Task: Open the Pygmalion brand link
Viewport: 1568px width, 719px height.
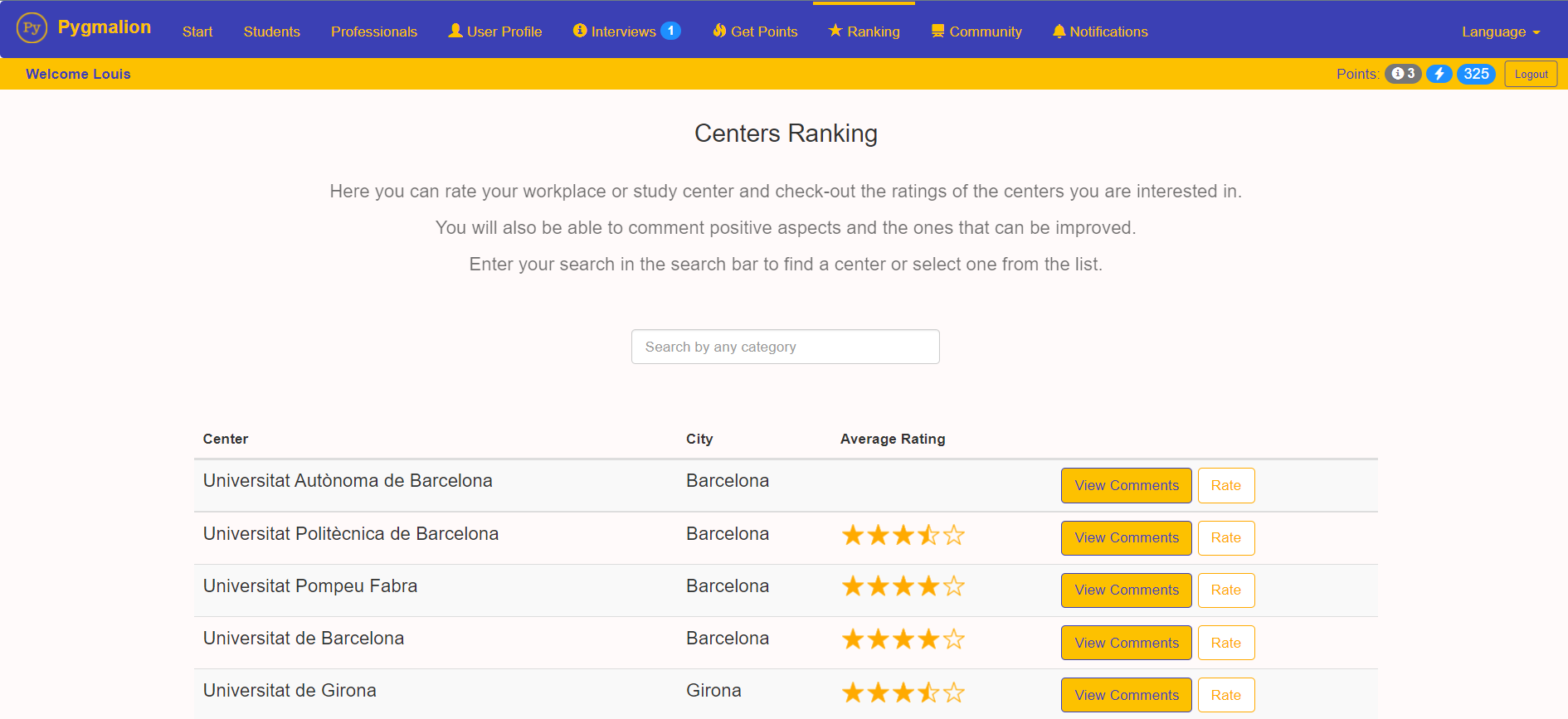Action: coord(105,27)
